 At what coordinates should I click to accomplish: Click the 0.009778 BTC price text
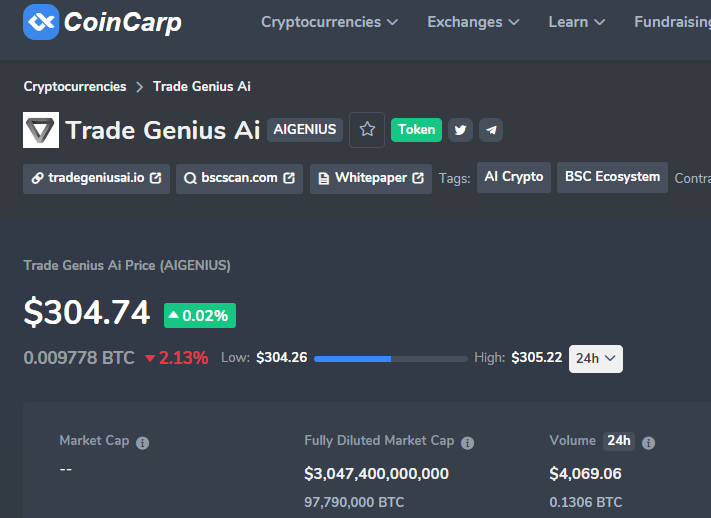[x=79, y=358]
